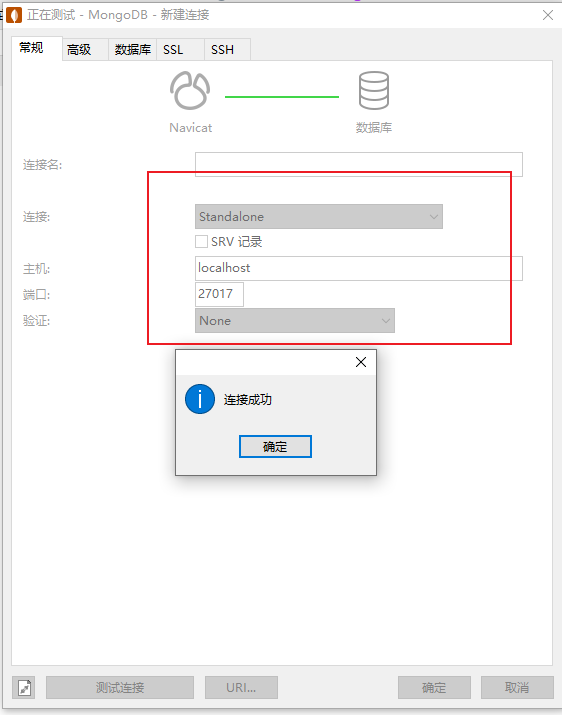Click the URI... button
The image size is (562, 715).
[241, 688]
